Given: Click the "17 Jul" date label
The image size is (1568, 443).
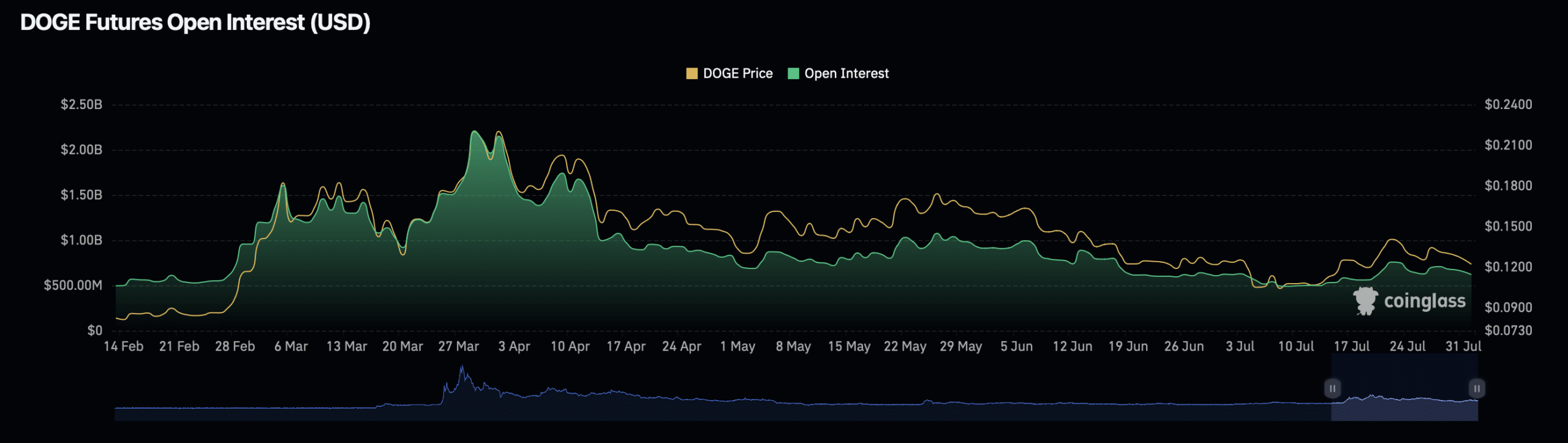Looking at the screenshot, I should [1352, 347].
